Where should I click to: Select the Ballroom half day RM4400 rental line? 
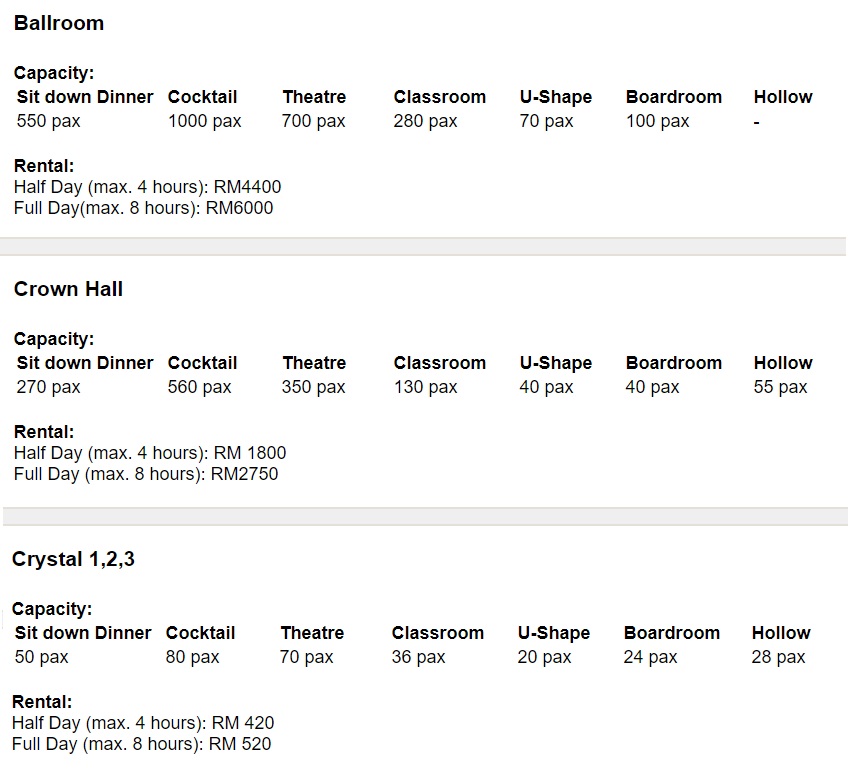148,187
